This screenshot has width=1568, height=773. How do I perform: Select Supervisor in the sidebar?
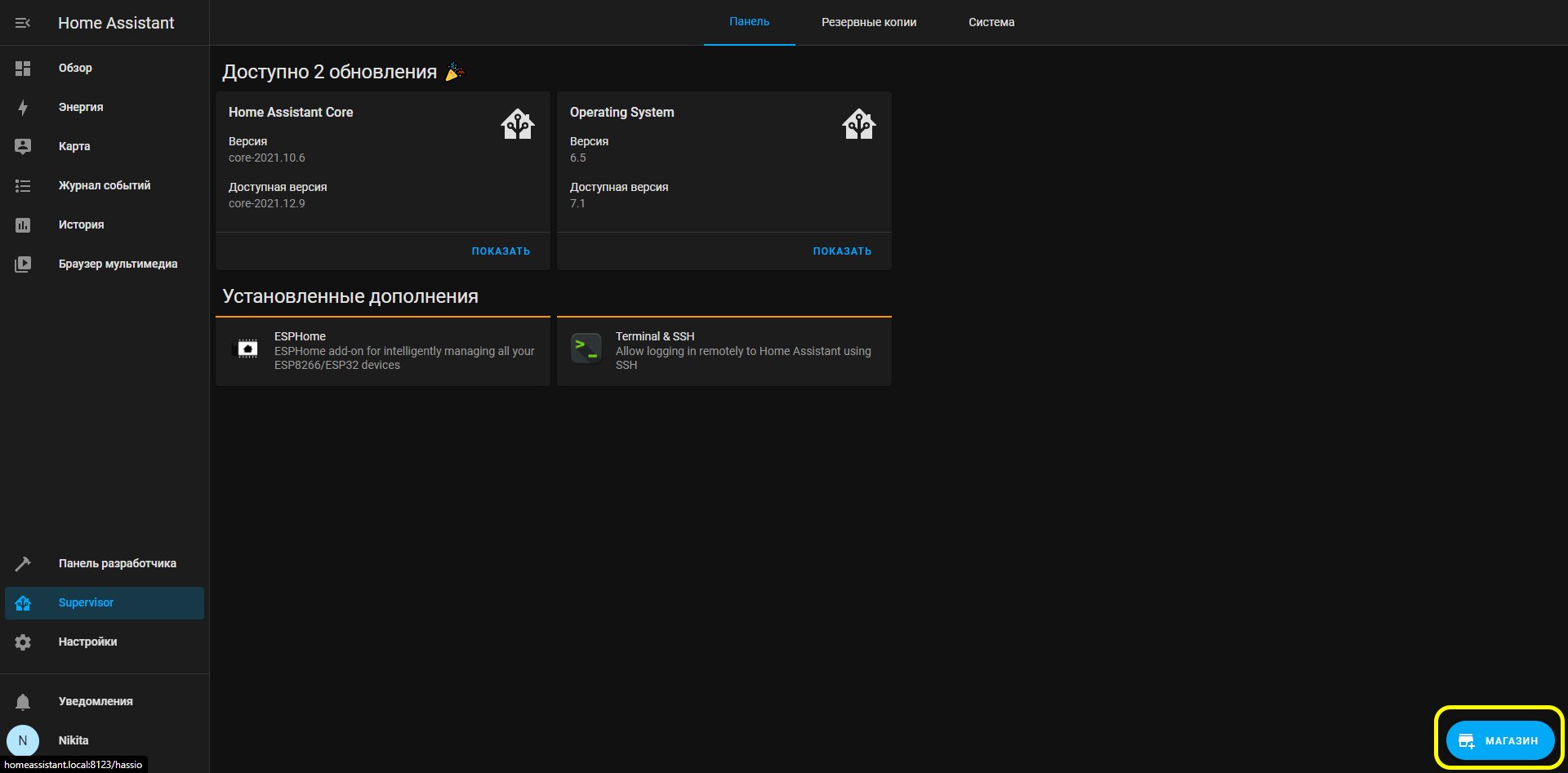pyautogui.click(x=105, y=603)
